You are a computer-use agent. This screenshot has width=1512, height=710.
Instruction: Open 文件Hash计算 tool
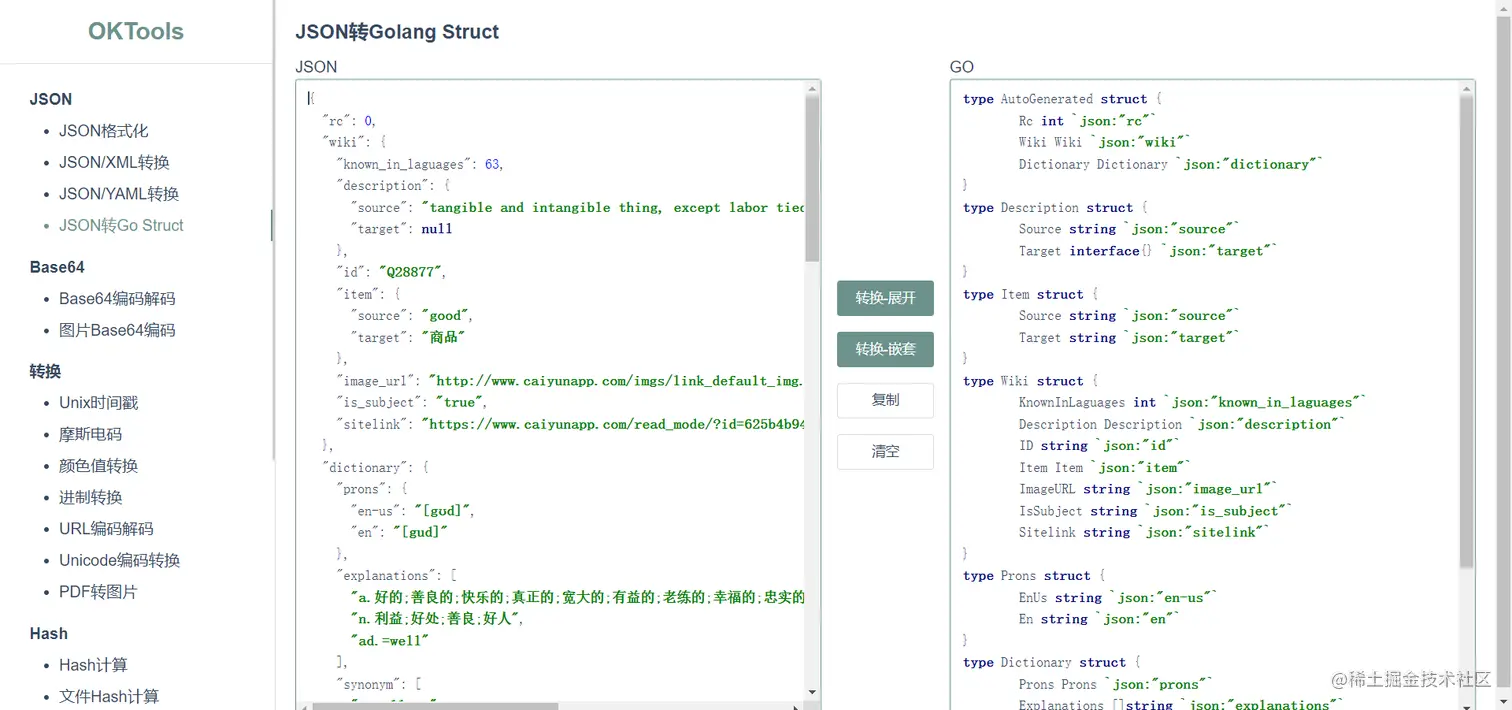pos(109,696)
